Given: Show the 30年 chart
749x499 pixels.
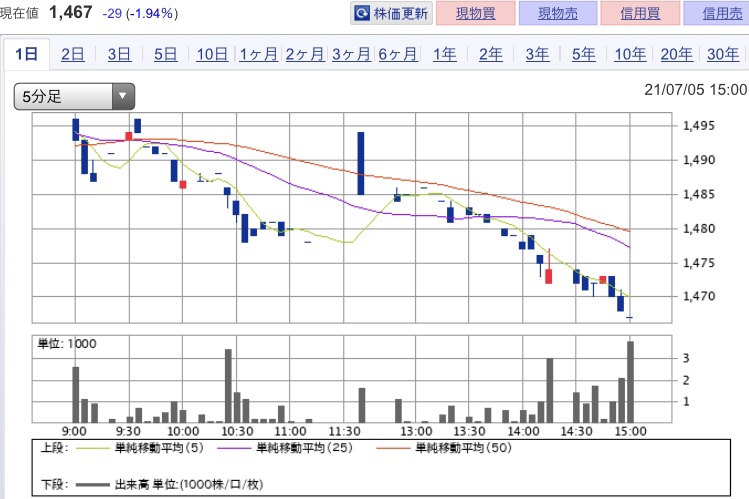Looking at the screenshot, I should point(723,54).
